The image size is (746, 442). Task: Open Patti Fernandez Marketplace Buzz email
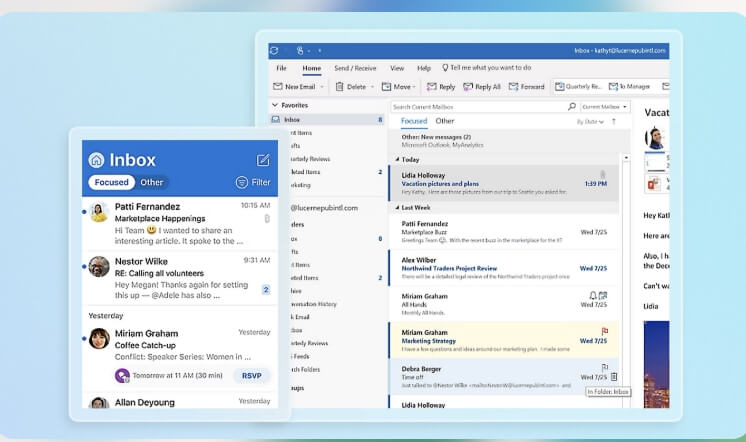coord(504,232)
